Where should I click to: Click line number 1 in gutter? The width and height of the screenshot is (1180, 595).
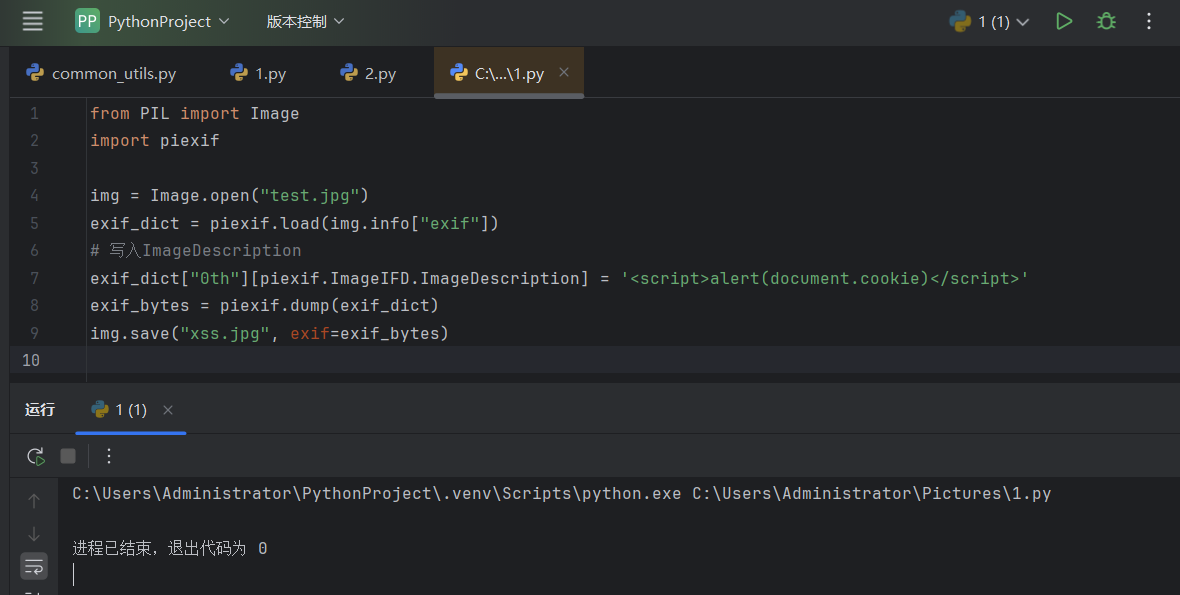(34, 114)
